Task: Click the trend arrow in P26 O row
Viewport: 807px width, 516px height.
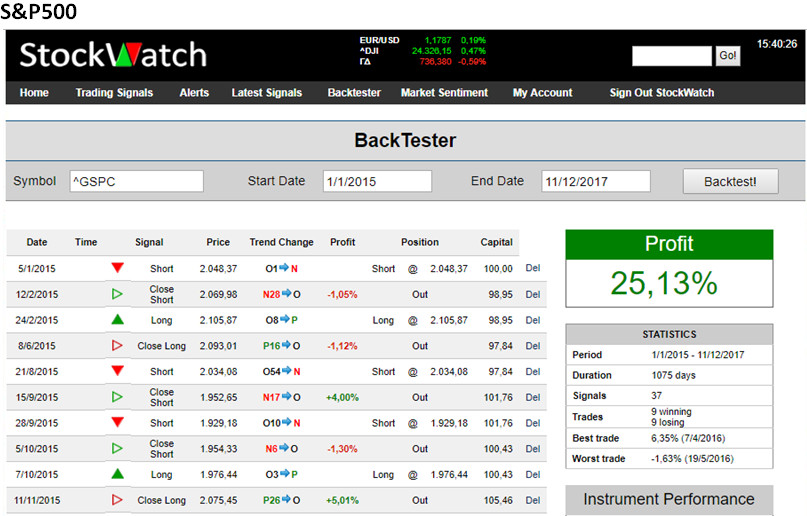Action: point(285,500)
